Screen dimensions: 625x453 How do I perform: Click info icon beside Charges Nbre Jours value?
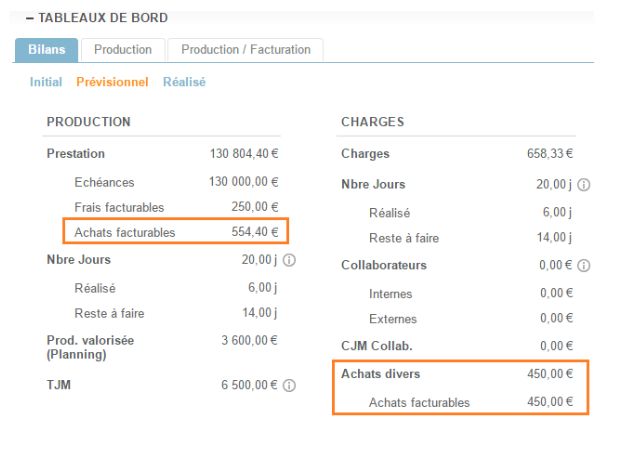584,185
